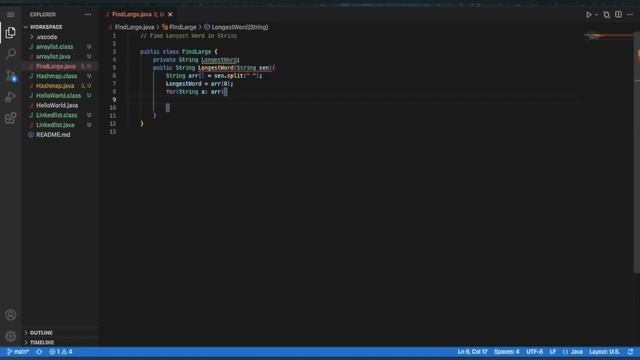This screenshot has height=360, width=640.
Task: Run the Java file with play button
Action: (589, 15)
